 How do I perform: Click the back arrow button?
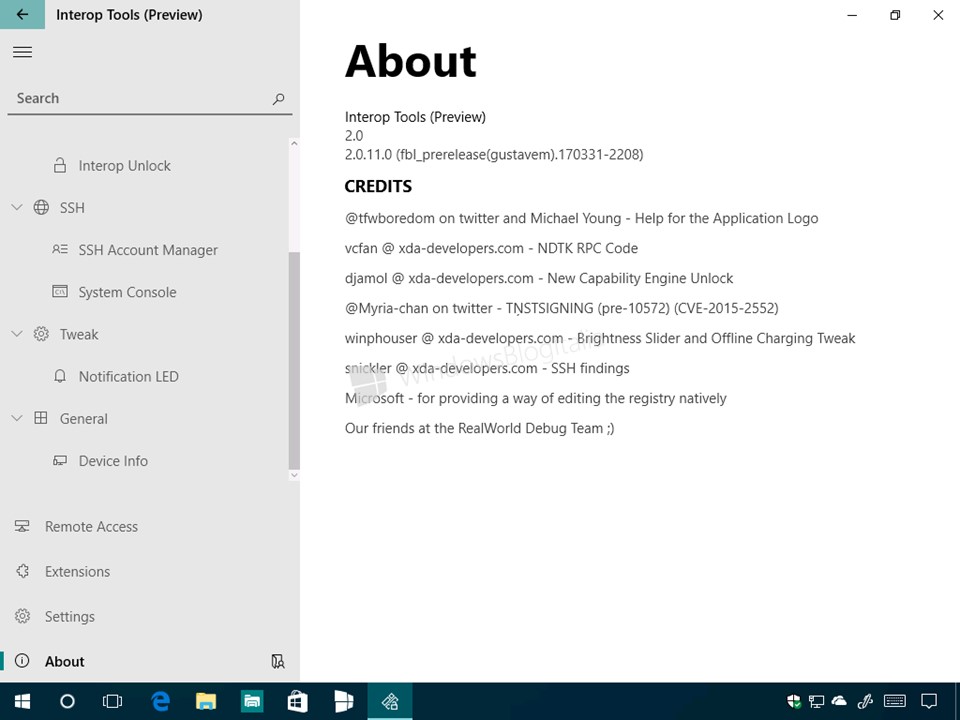click(x=22, y=15)
